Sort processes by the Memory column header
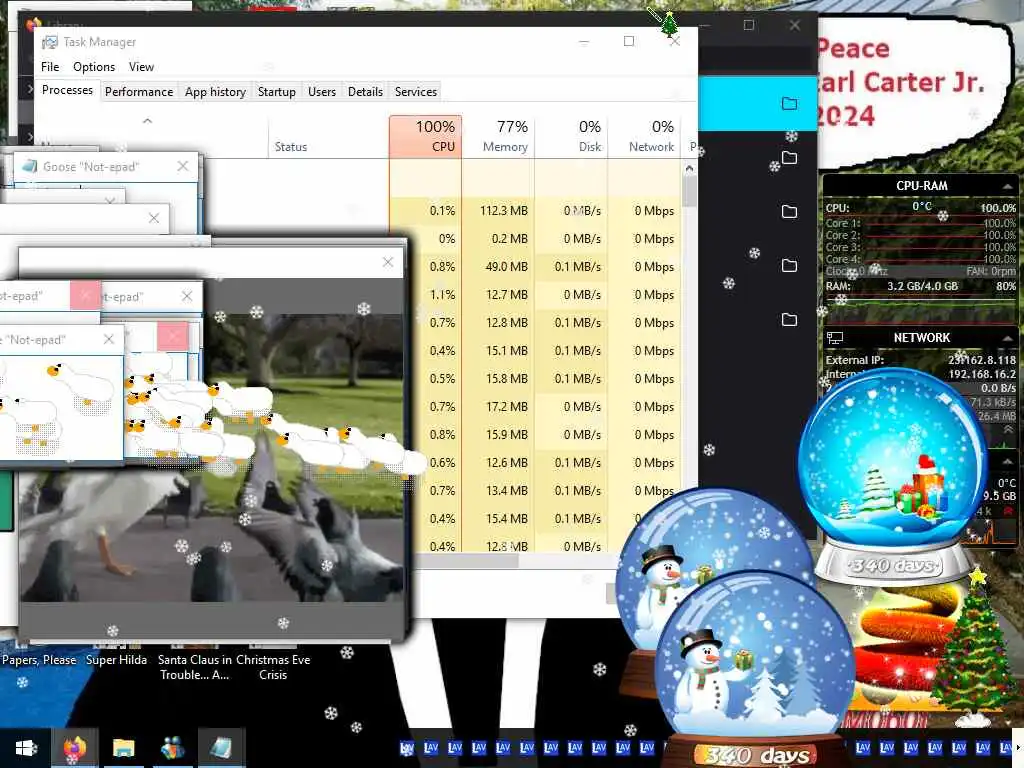This screenshot has width=1024, height=768. [x=498, y=136]
